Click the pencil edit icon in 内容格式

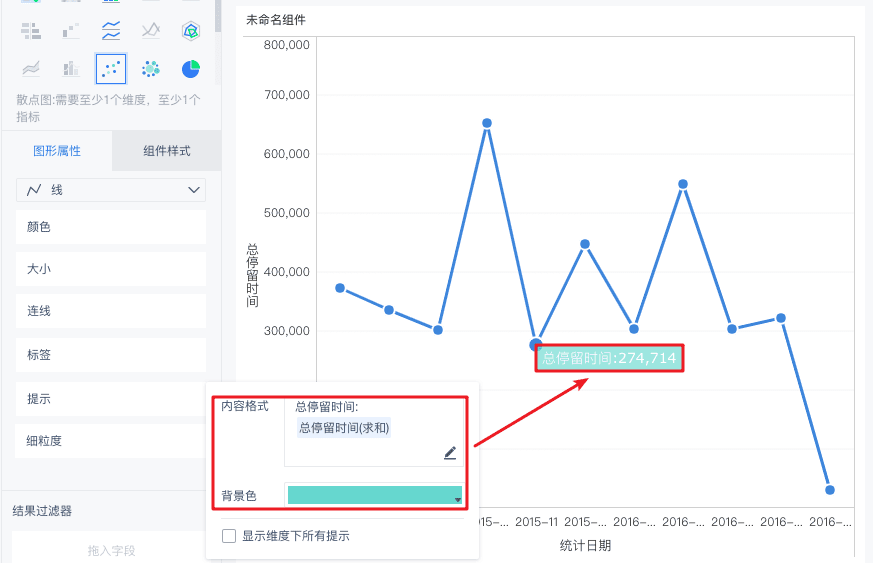(450, 453)
